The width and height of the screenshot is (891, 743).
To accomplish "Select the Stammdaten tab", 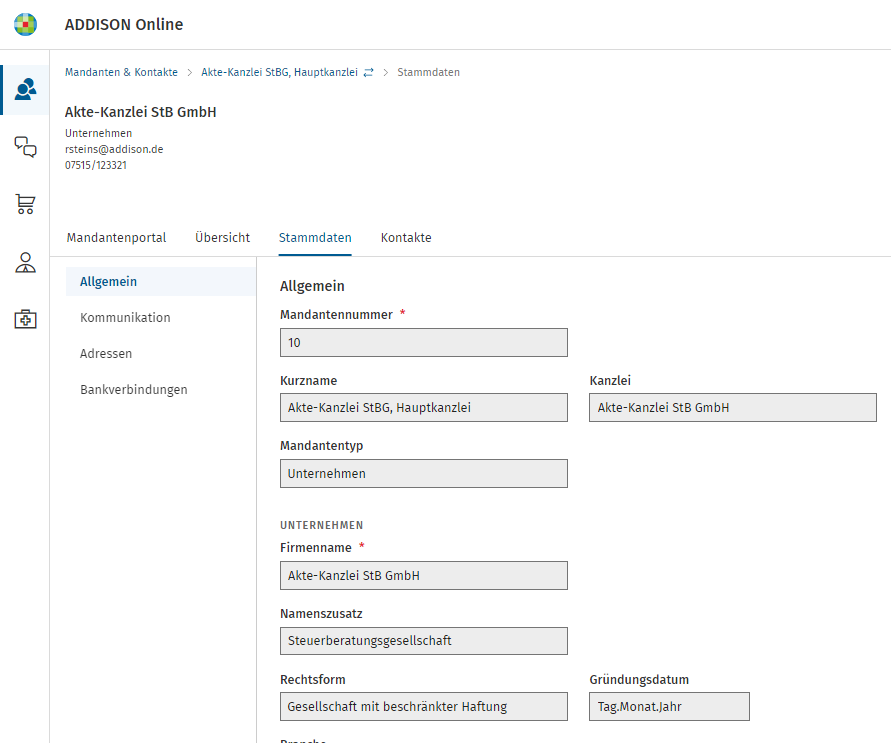I will tap(315, 237).
